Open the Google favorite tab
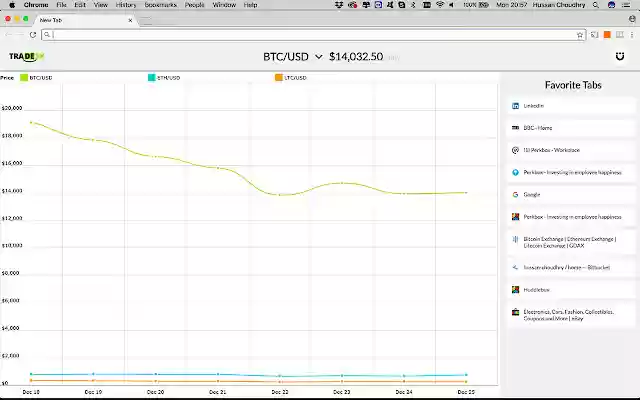This screenshot has width=640, height=400. 571,195
